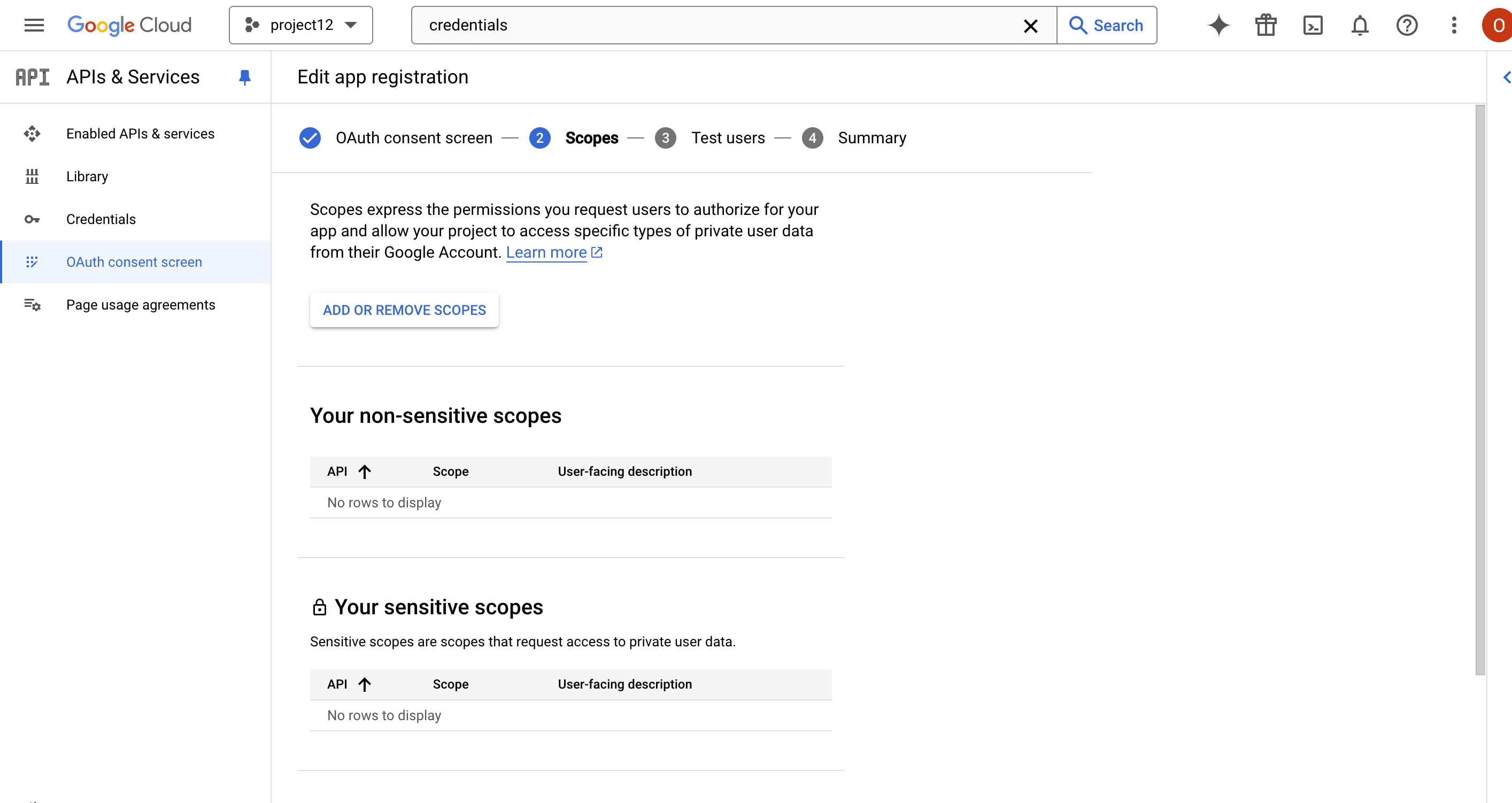Expand the side panel with the blue chevron
The image size is (1512, 803).
(x=1506, y=77)
